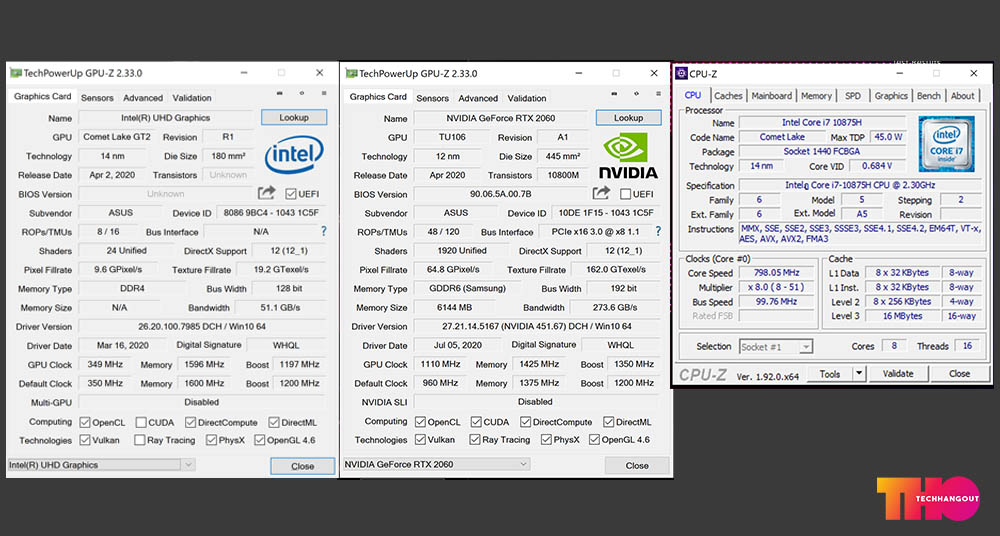Switch to the Memory tab in CPU-Z

tap(816, 96)
